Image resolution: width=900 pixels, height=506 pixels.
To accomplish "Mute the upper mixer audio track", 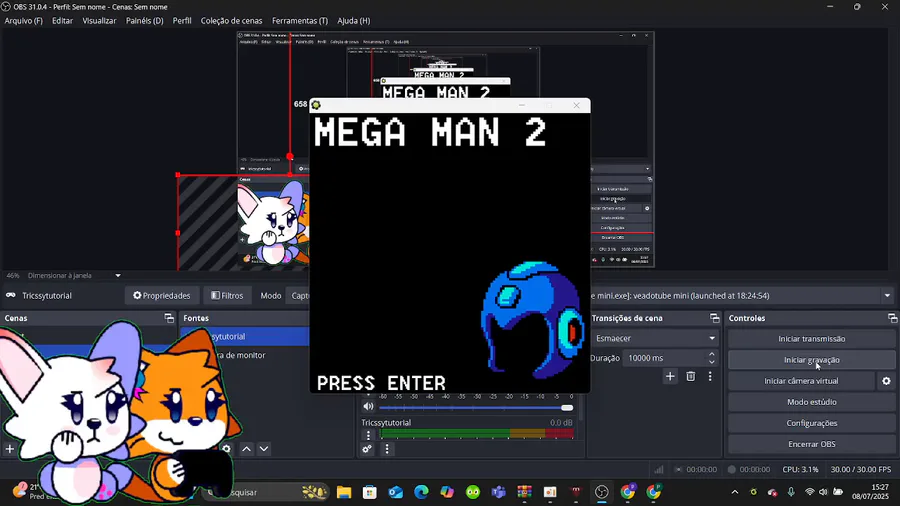I will pyautogui.click(x=368, y=407).
